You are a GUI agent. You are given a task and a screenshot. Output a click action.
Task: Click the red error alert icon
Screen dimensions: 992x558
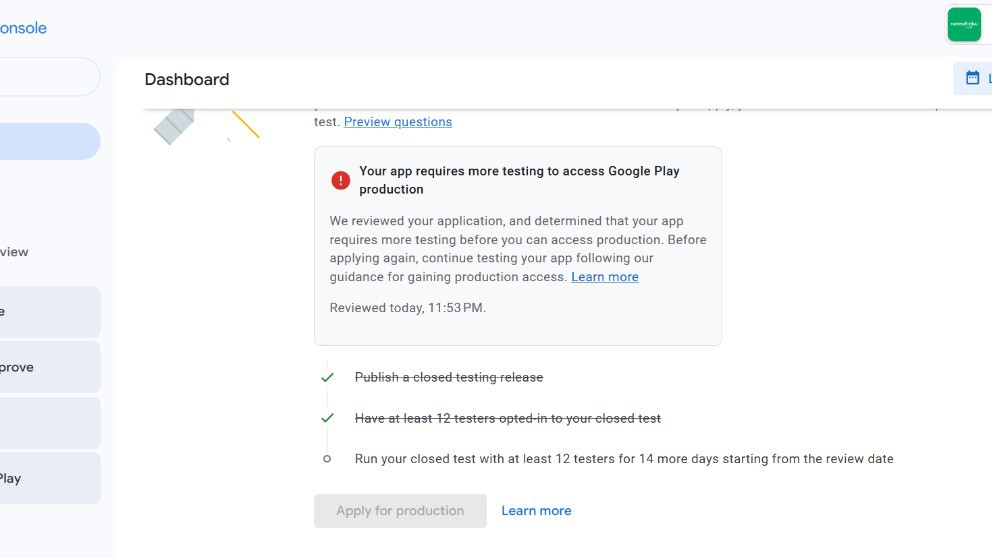341,180
